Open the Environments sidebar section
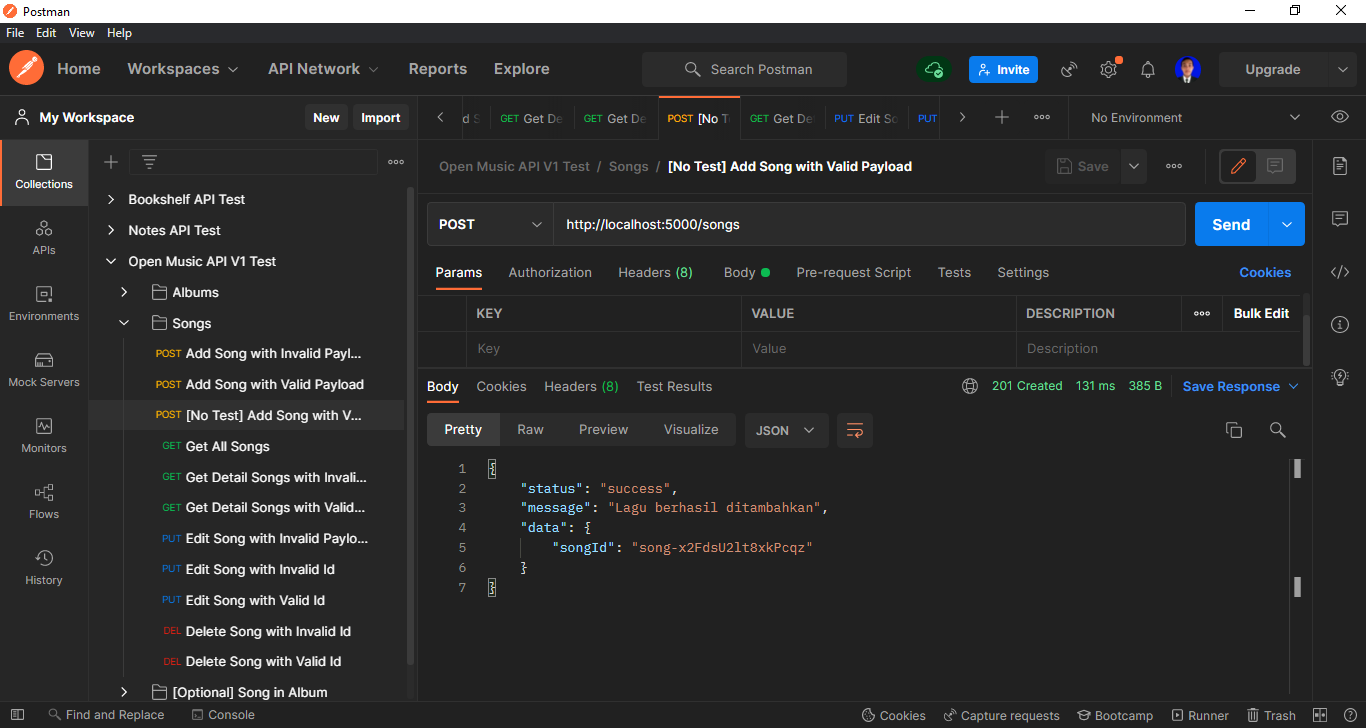 coord(44,304)
